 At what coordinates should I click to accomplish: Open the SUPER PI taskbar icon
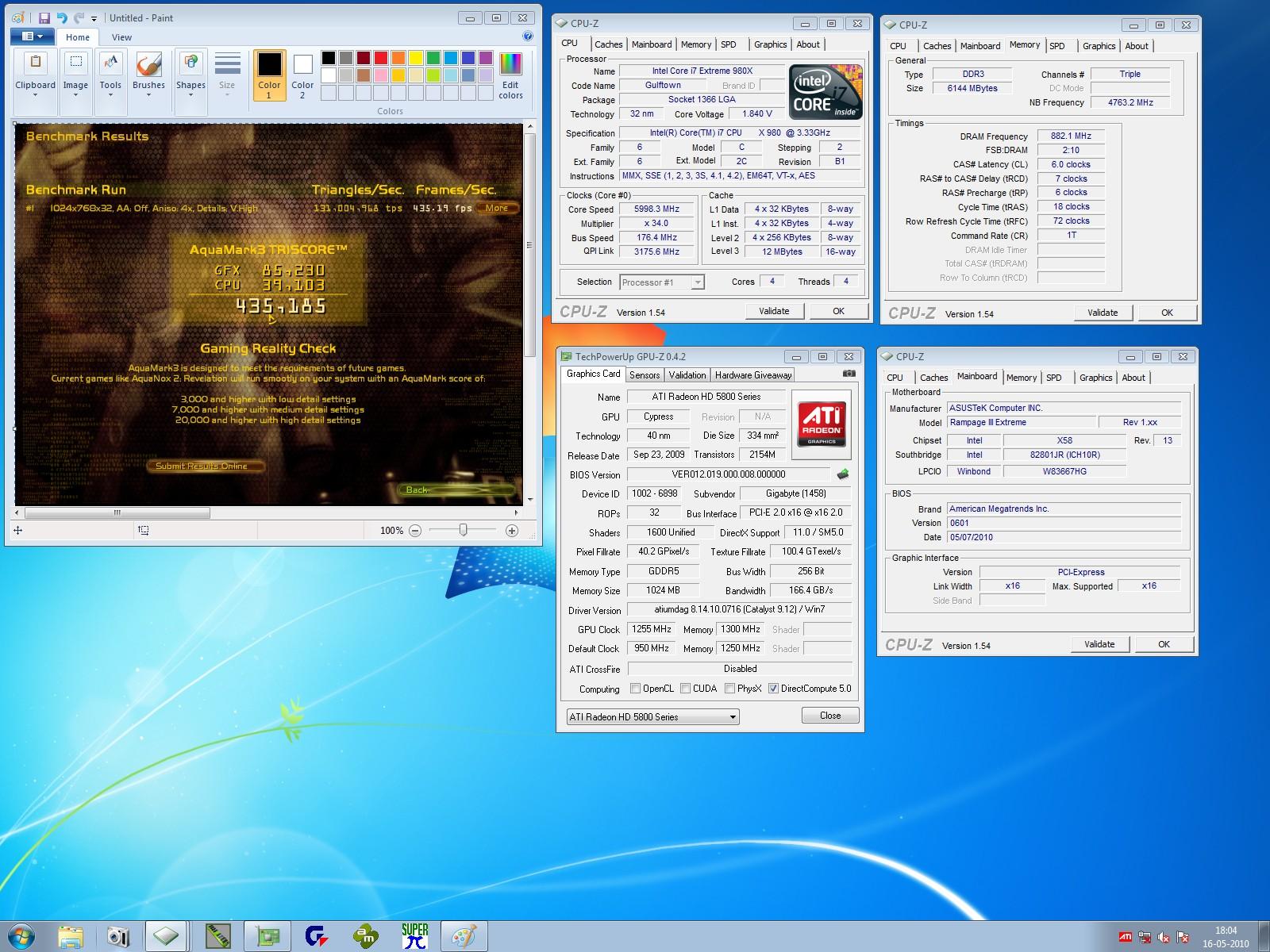click(x=414, y=937)
